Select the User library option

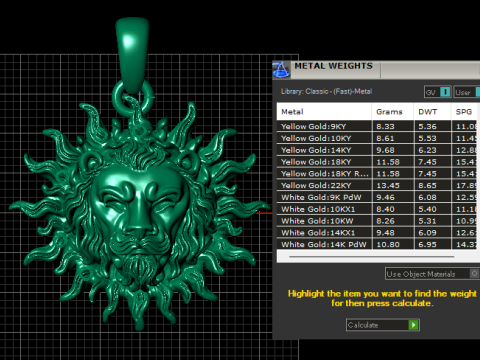(467, 92)
